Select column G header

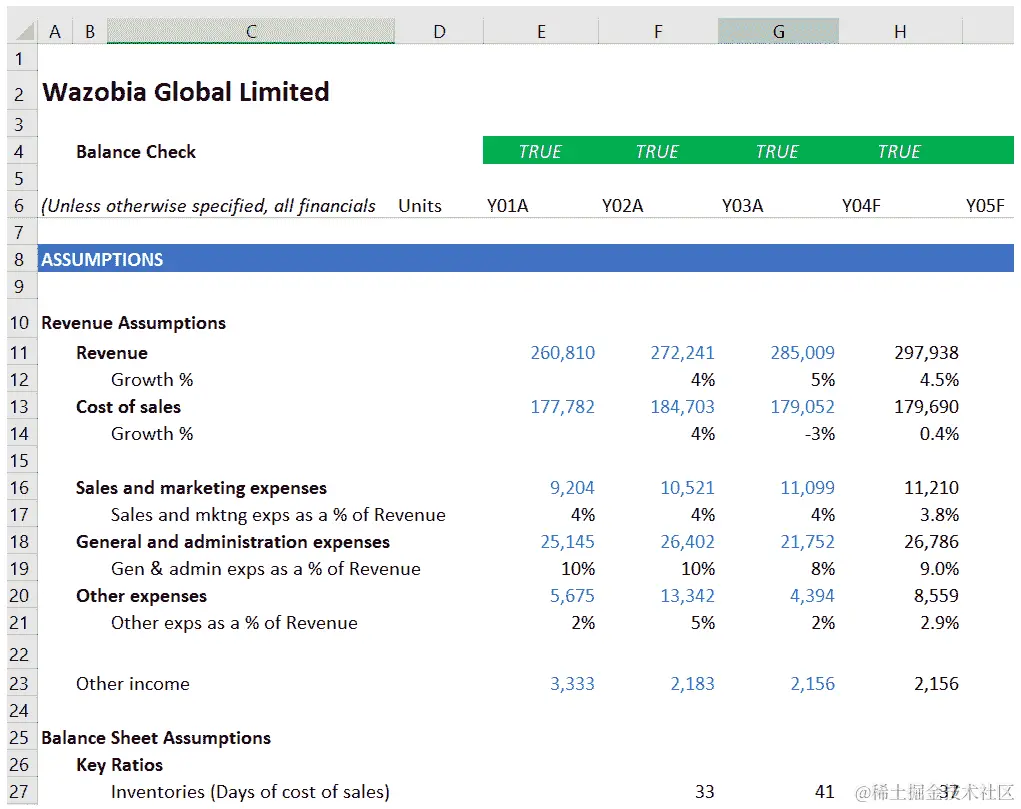click(778, 31)
